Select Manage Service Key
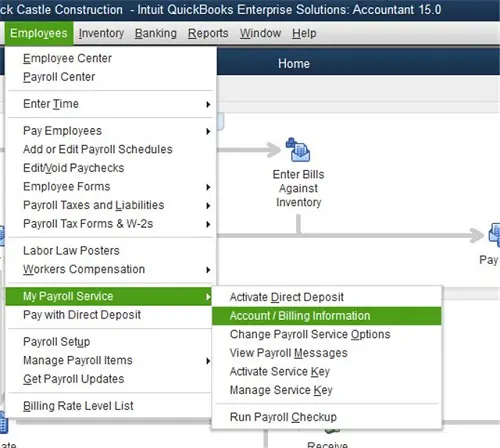The height and width of the screenshot is (448, 500). point(327,390)
